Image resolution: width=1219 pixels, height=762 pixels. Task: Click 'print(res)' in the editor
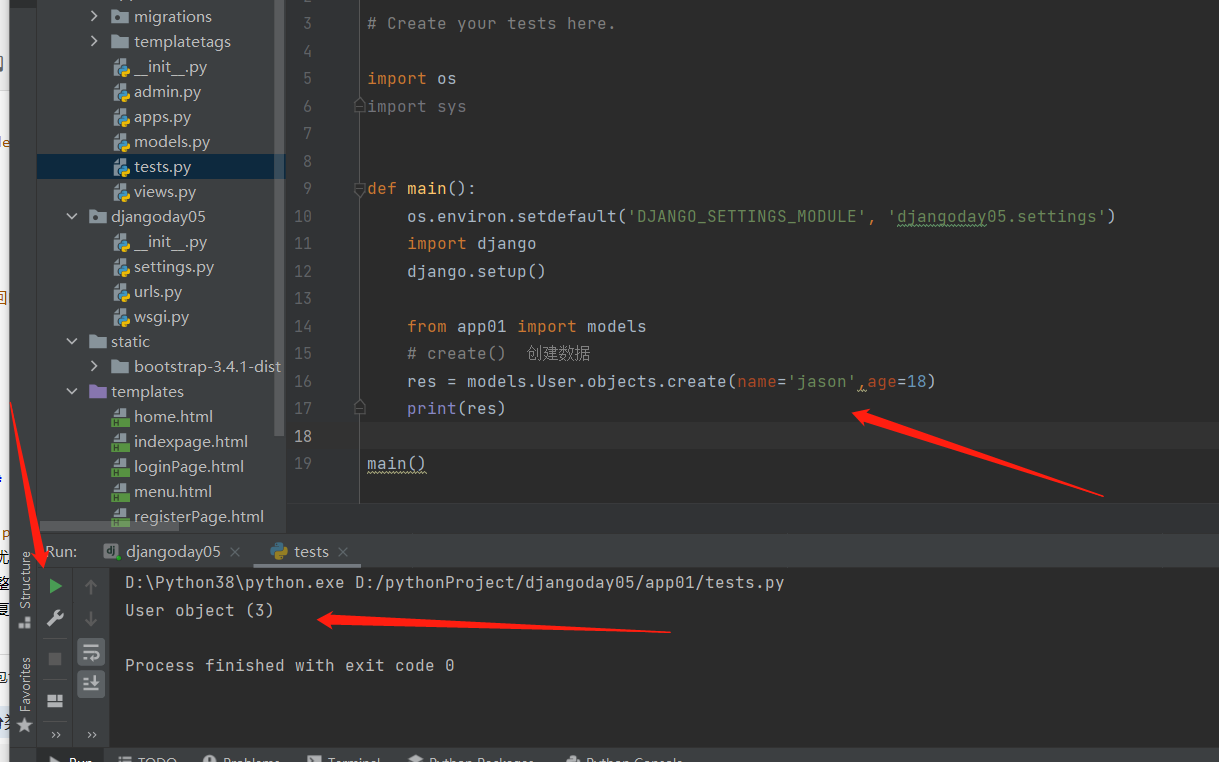click(456, 408)
